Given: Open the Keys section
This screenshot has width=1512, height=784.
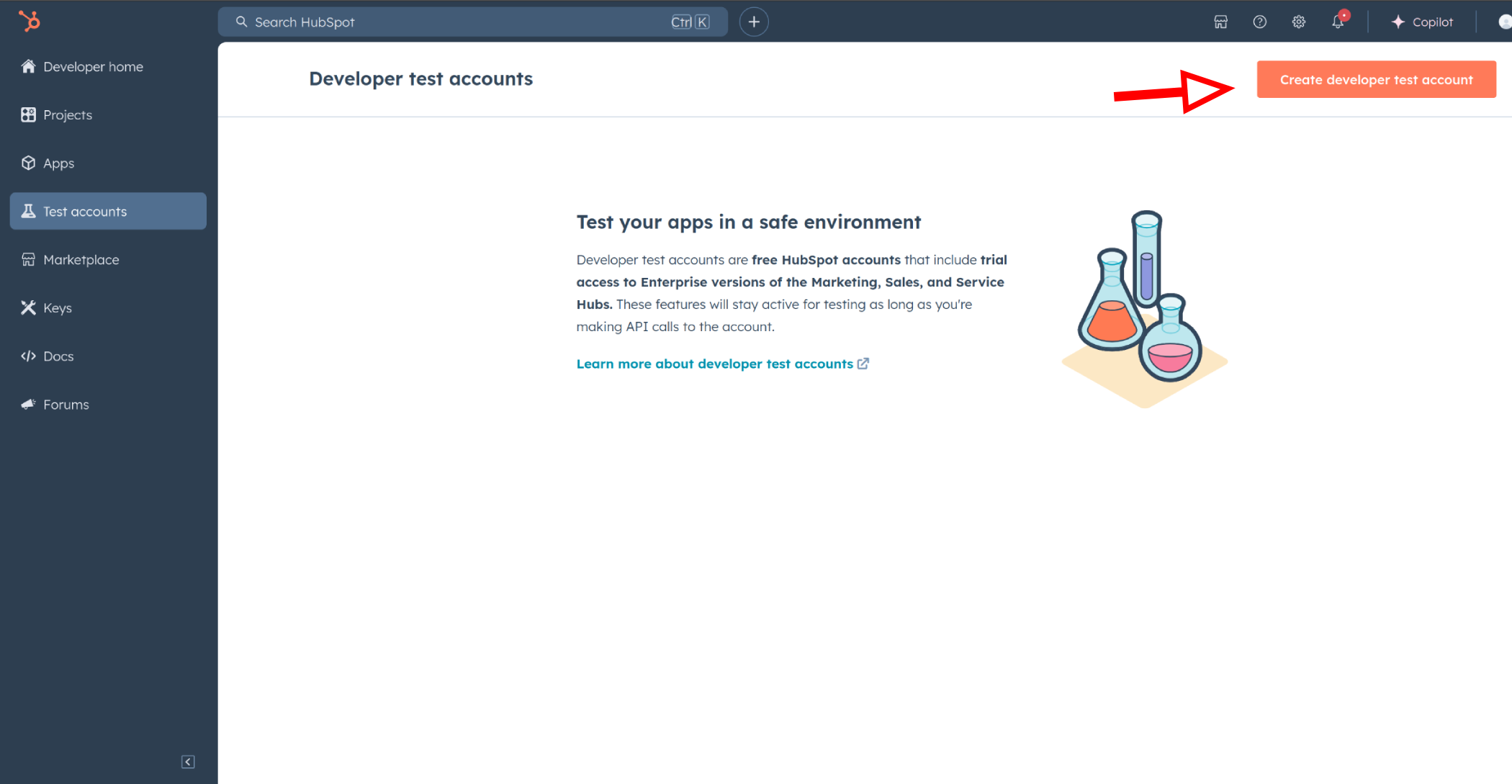Looking at the screenshot, I should 56,307.
